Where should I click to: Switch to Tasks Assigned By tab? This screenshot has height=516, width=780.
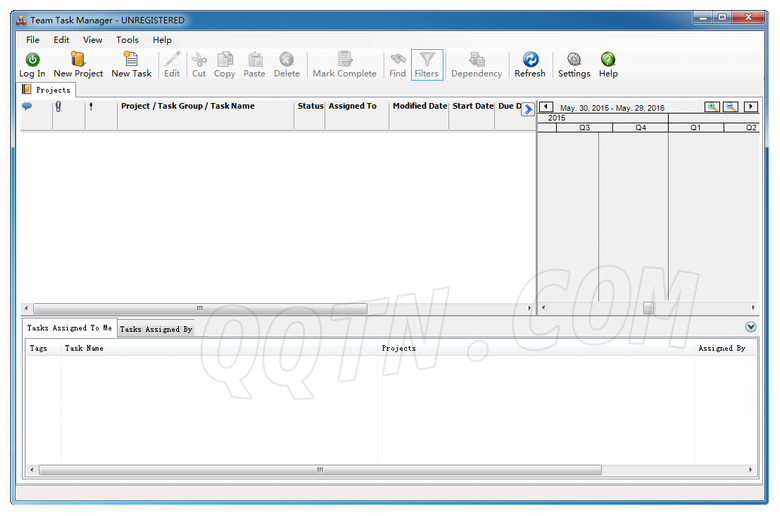tap(156, 329)
